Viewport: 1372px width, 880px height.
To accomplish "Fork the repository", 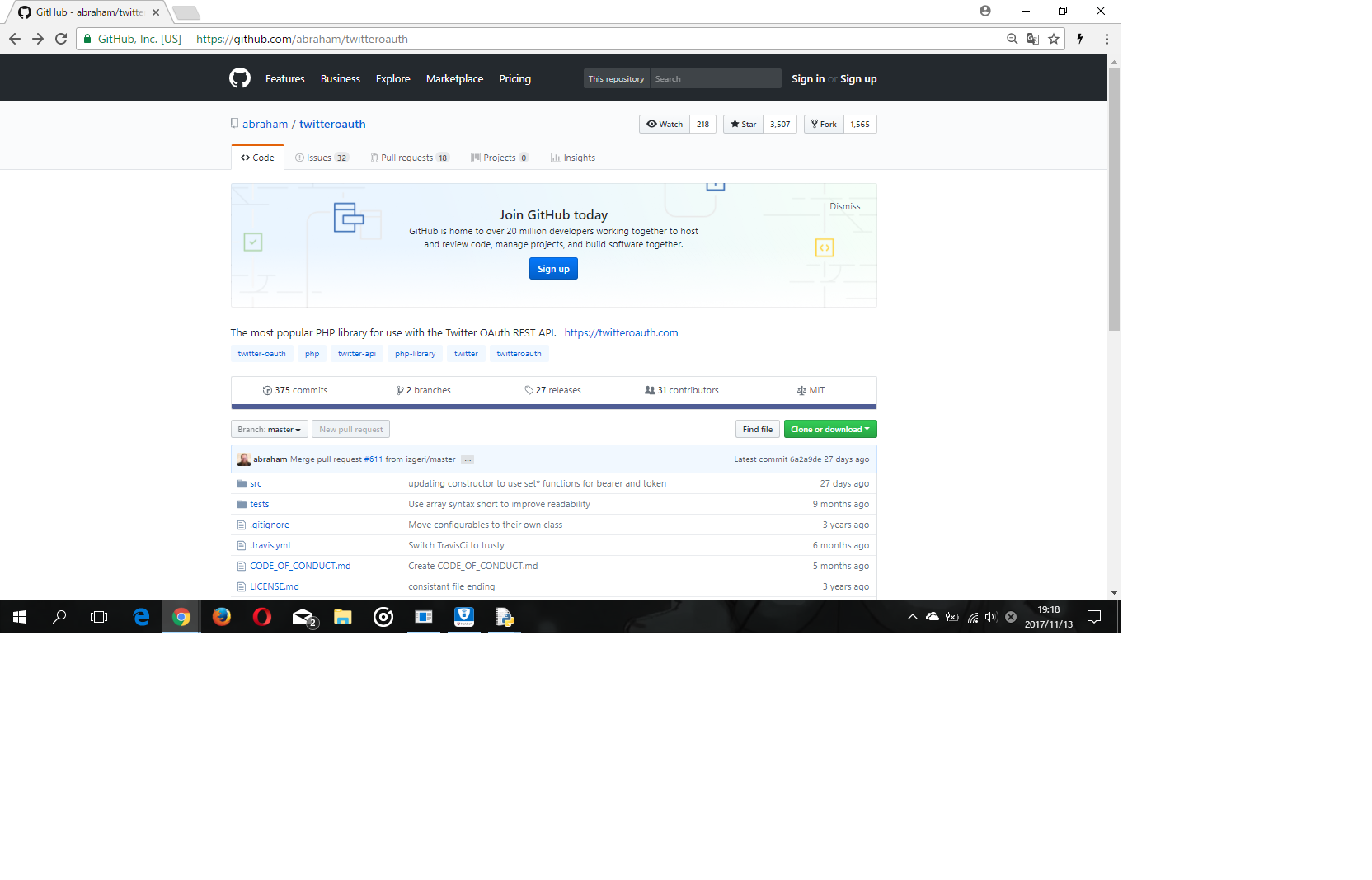I will (822, 124).
